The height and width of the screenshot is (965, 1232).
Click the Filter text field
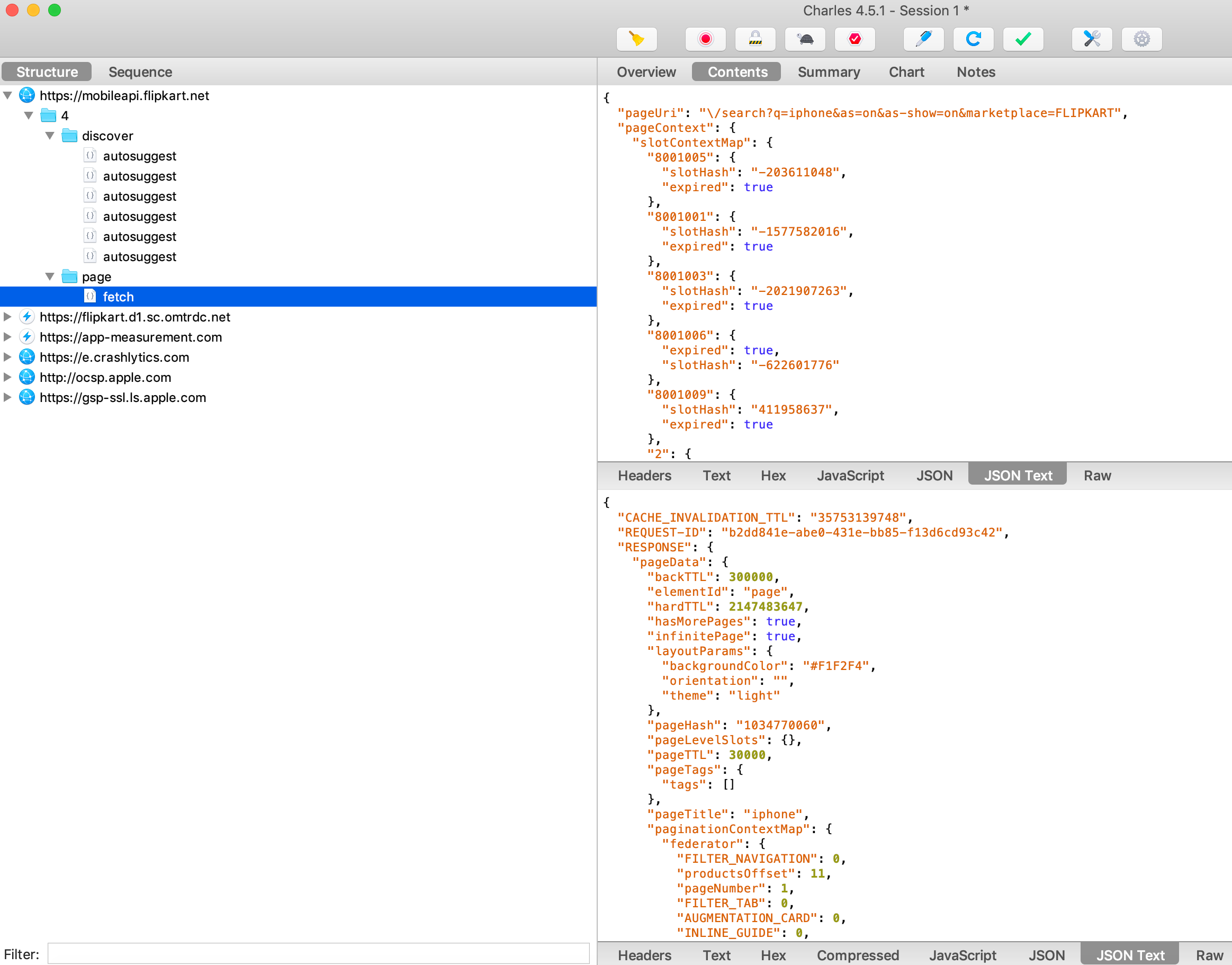318,954
